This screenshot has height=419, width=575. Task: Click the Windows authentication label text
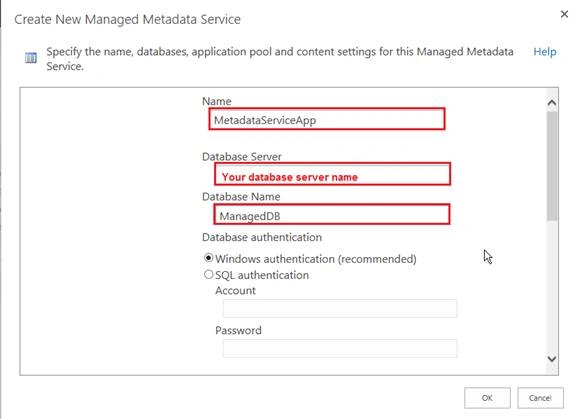pyautogui.click(x=316, y=259)
